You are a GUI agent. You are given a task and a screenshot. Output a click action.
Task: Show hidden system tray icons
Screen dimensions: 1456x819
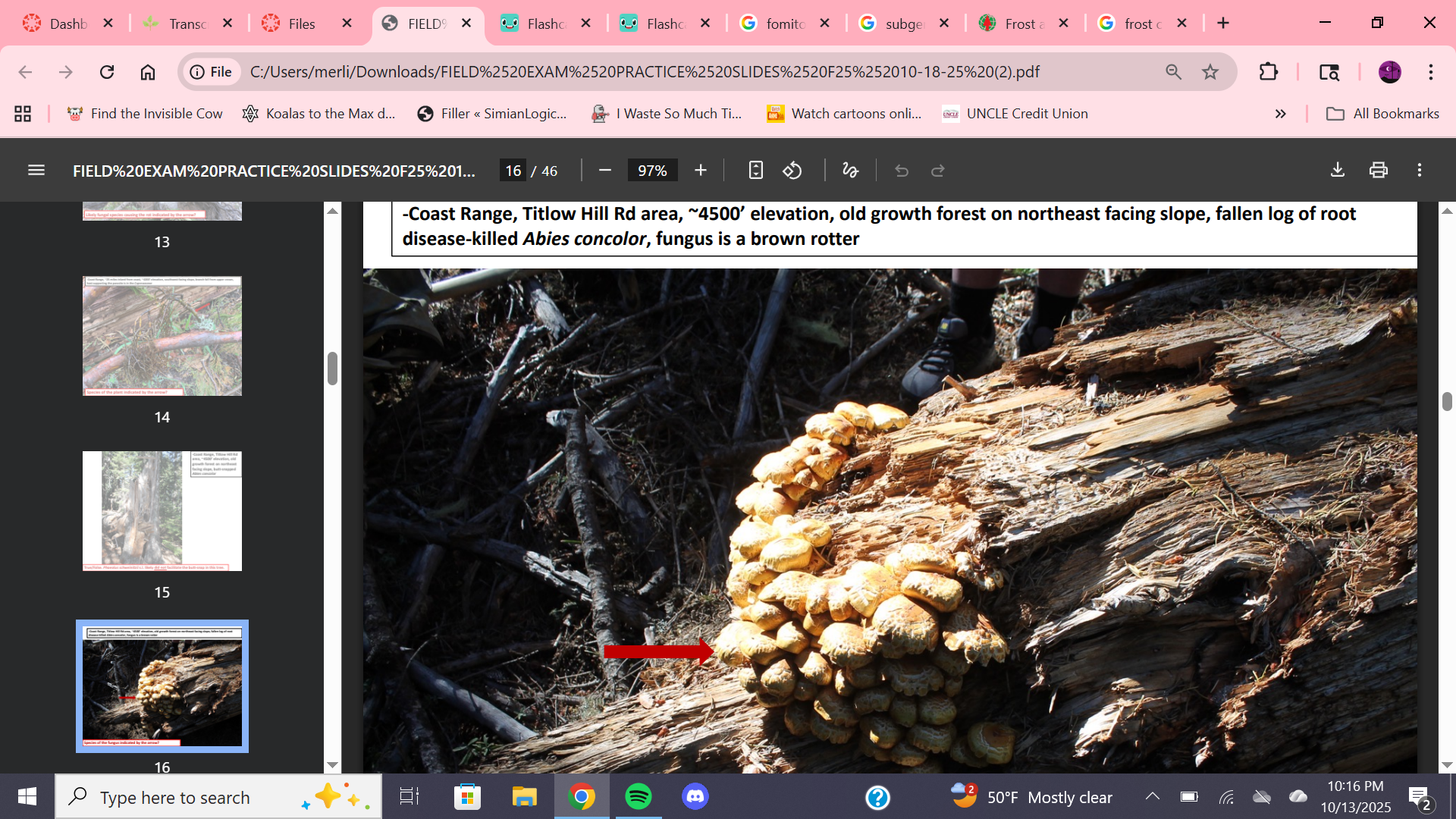[x=1152, y=796]
